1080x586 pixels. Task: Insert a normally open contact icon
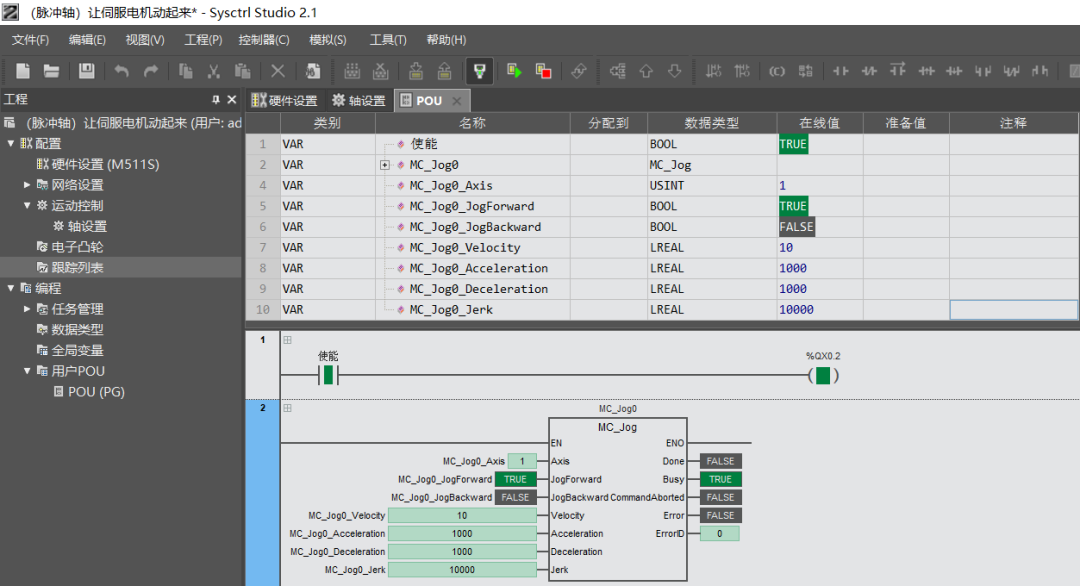840,71
